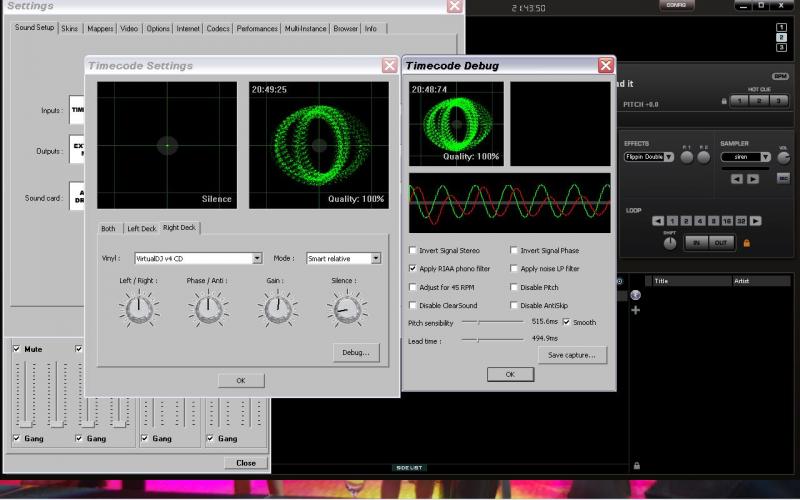Screen dimensions: 800x500
Task: Enable Invert Signal Stereo checkbox
Action: click(x=414, y=250)
